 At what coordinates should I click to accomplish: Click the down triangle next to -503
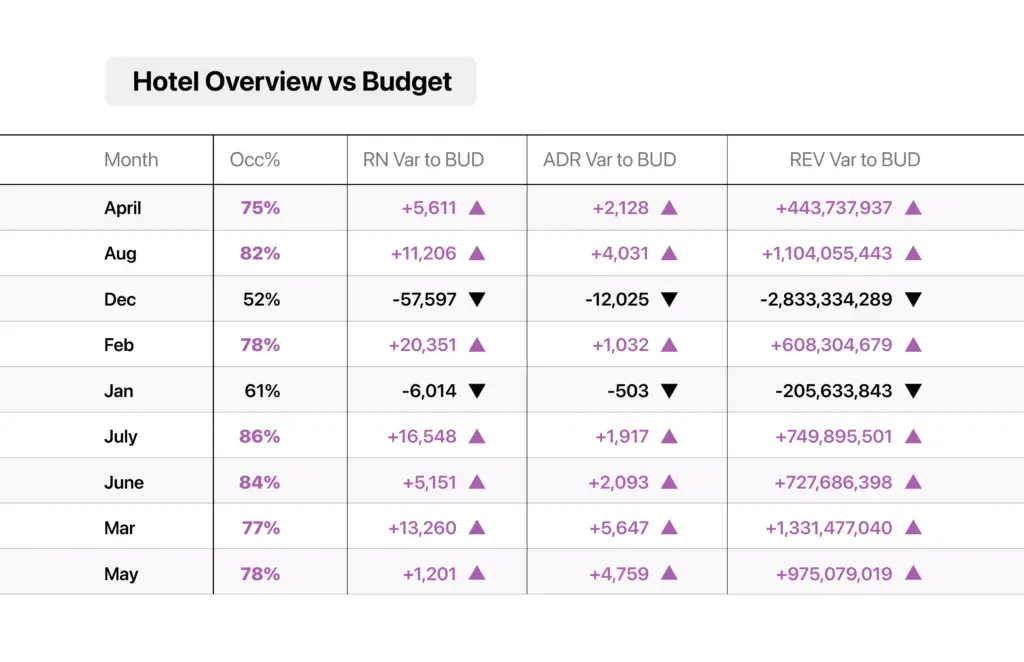tap(669, 391)
